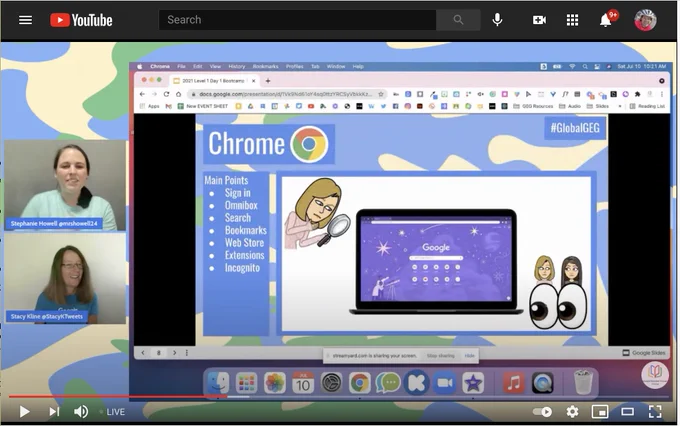Expand the GEG Resources bookmark folder

click(x=533, y=106)
